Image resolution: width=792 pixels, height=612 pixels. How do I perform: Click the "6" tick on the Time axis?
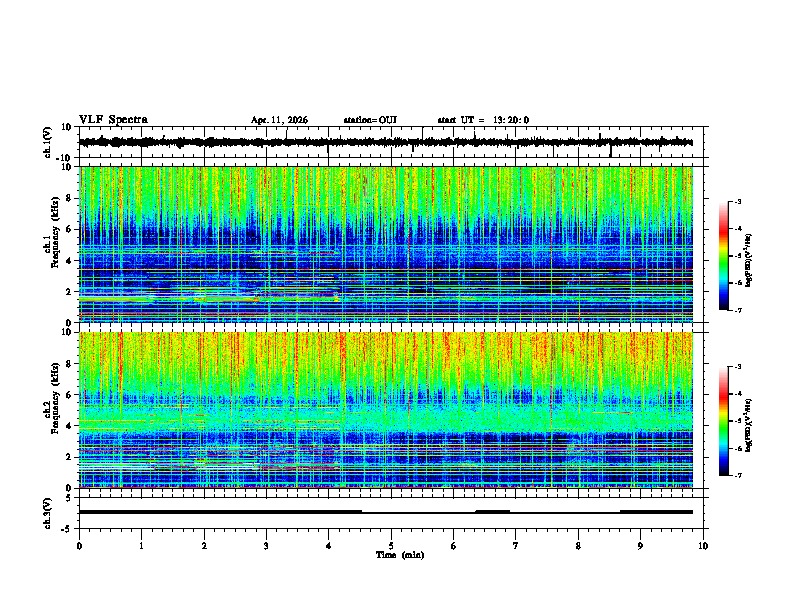(x=454, y=546)
